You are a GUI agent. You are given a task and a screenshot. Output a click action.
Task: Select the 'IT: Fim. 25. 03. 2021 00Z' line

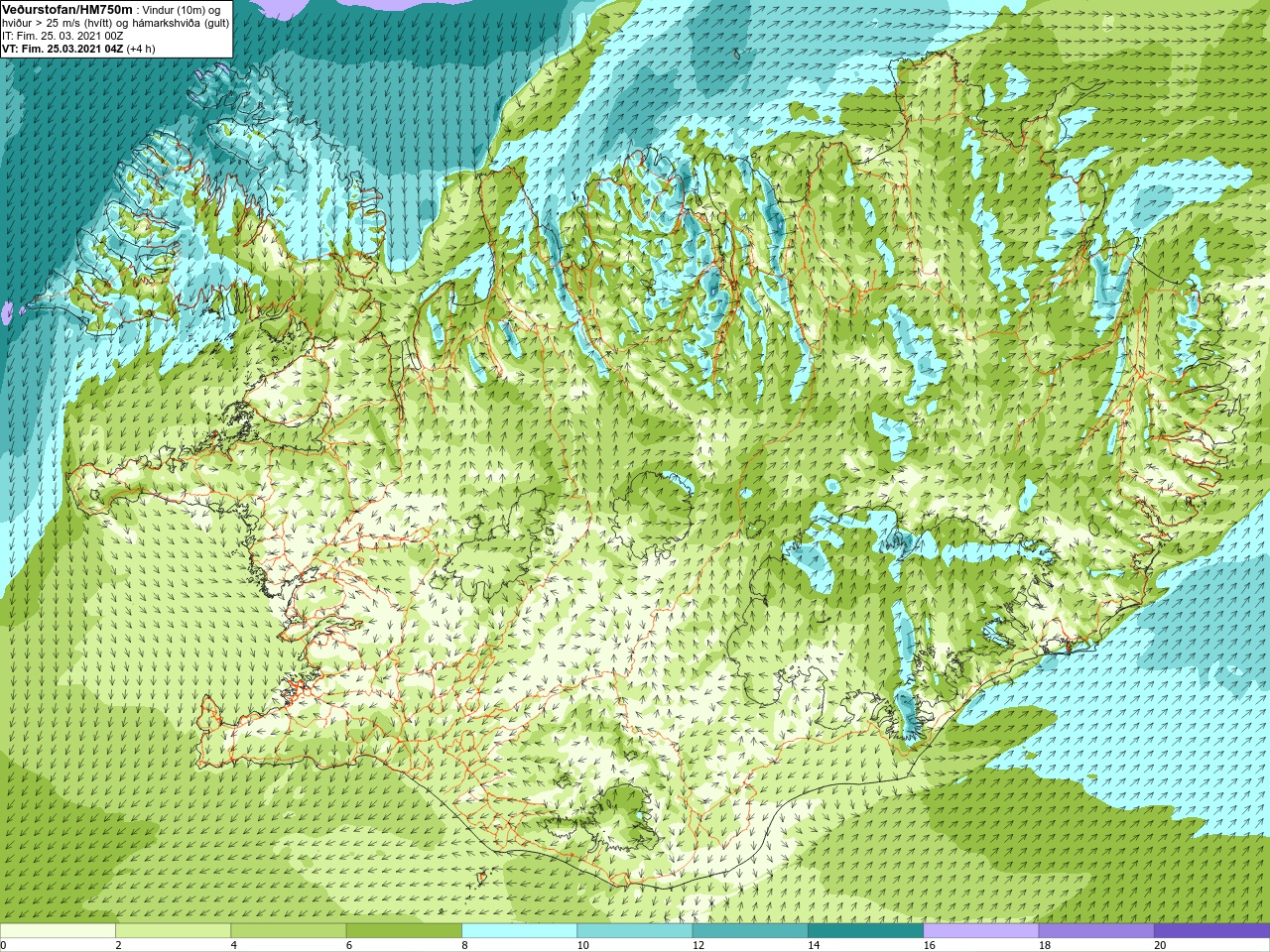(63, 36)
